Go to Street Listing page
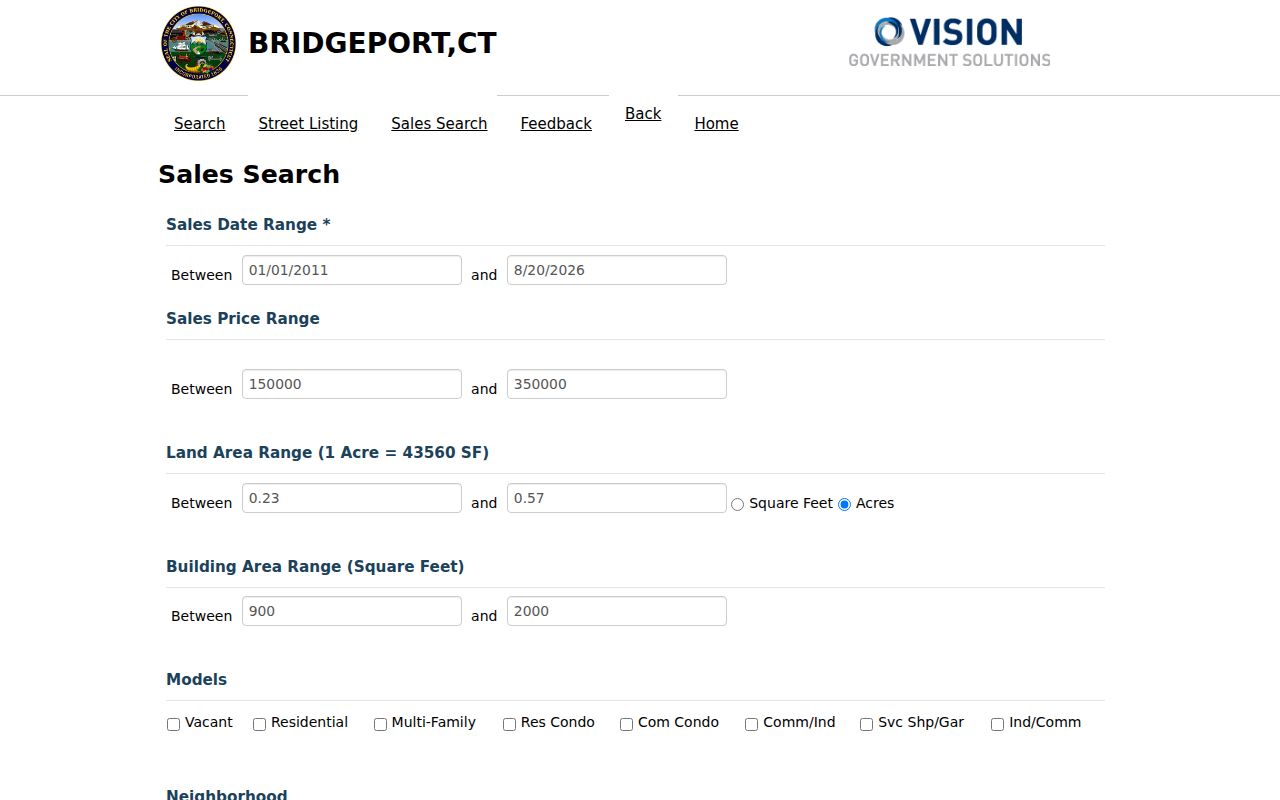The image size is (1280, 800). pos(308,123)
